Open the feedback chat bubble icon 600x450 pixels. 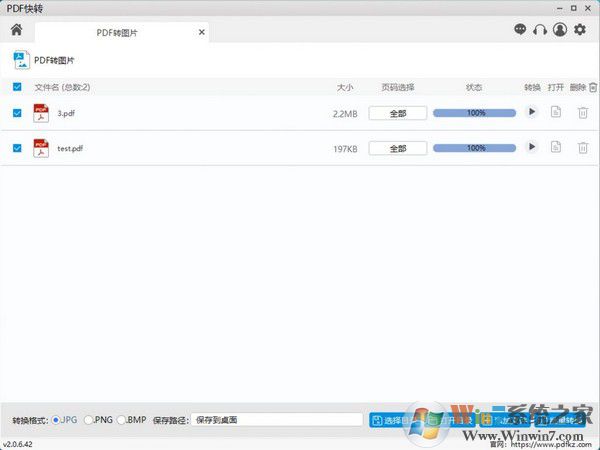[x=520, y=29]
